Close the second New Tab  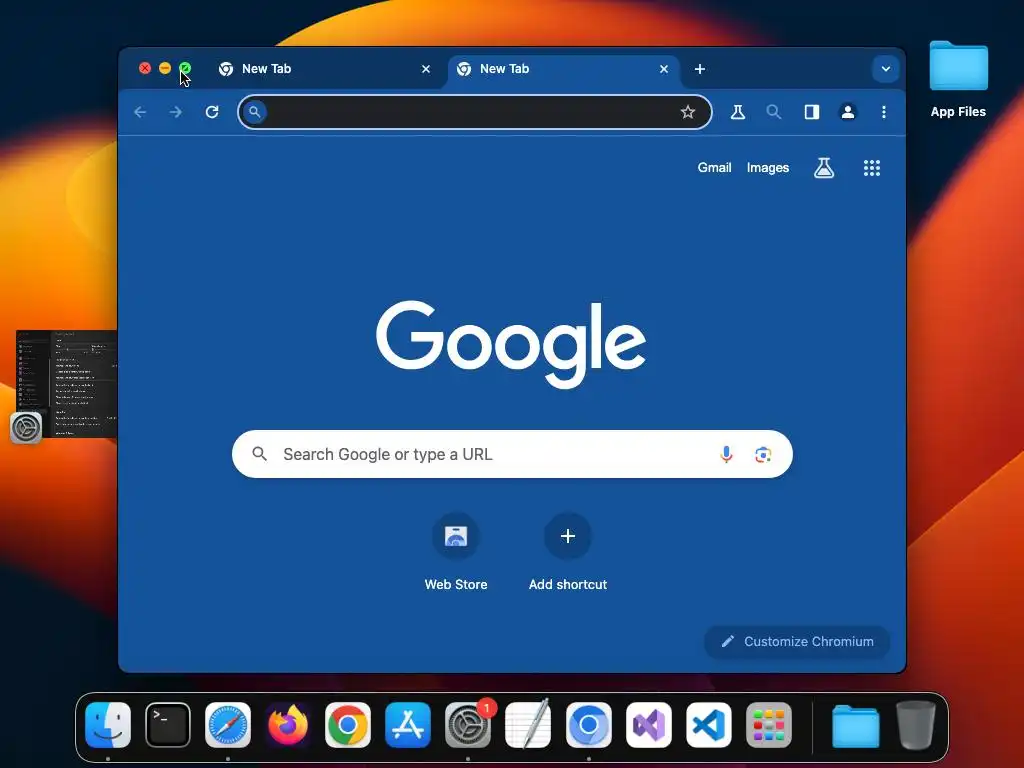click(664, 69)
